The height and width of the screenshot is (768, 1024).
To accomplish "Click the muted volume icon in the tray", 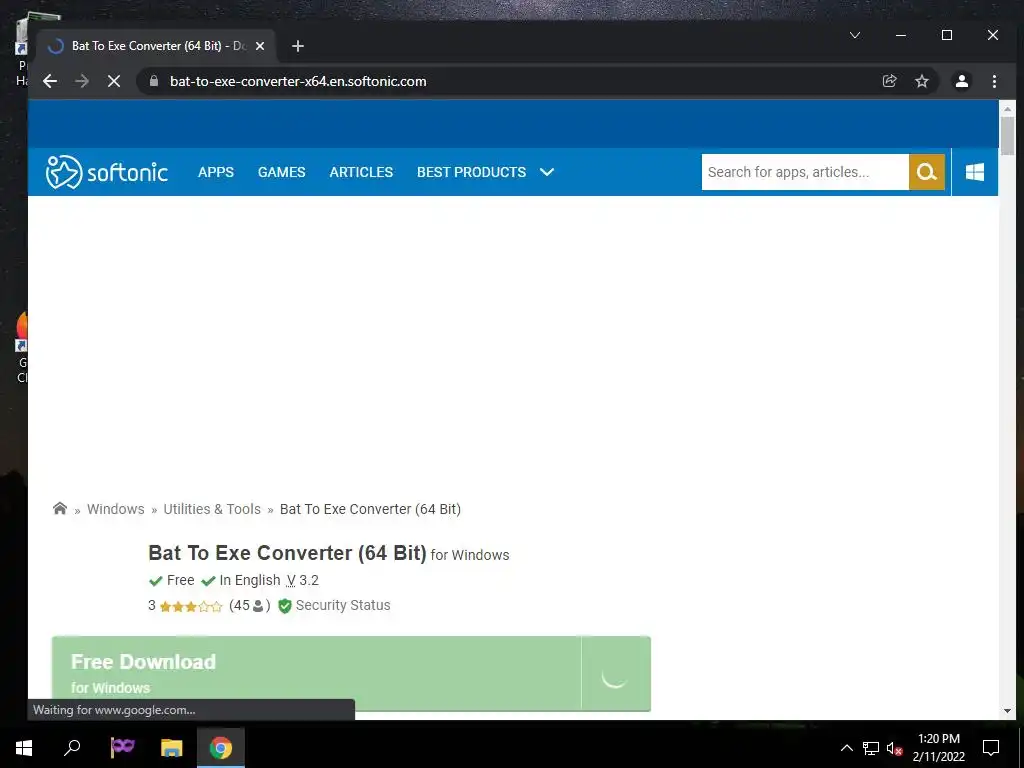I will tap(894, 748).
